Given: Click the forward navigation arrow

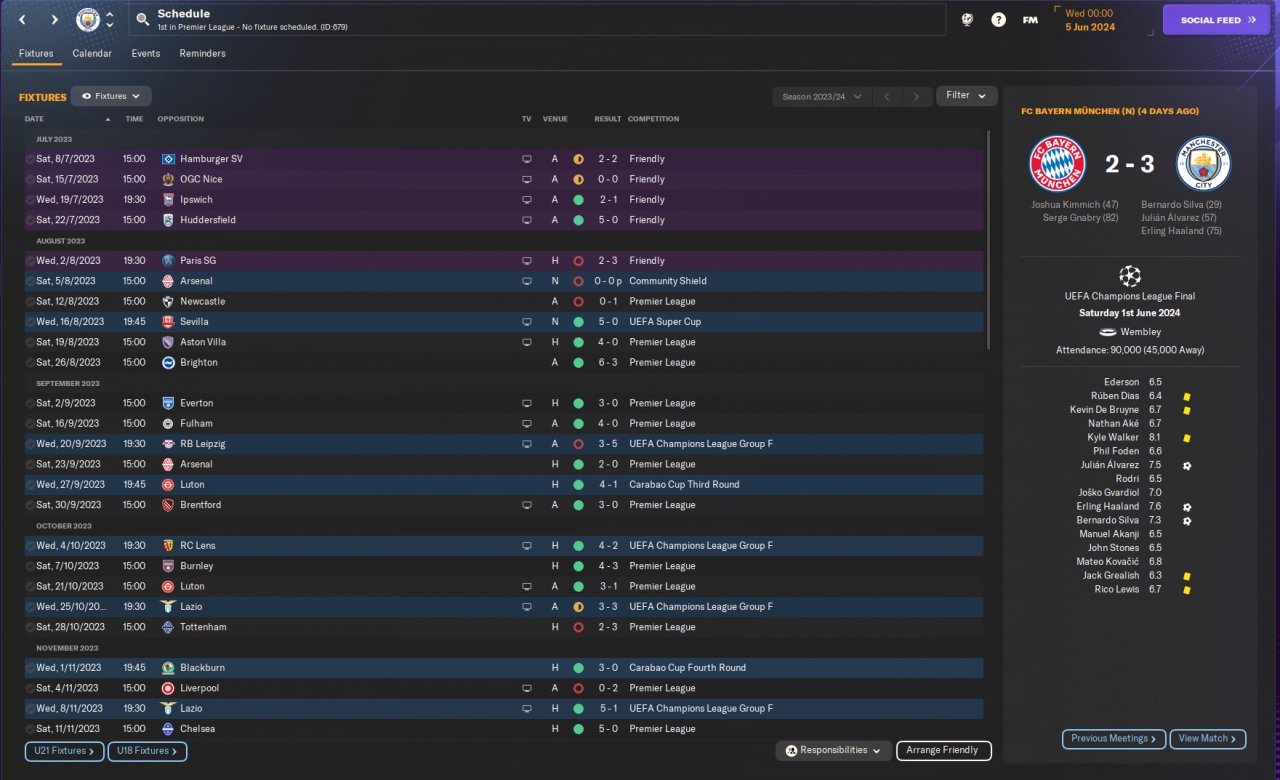Looking at the screenshot, I should [x=54, y=20].
